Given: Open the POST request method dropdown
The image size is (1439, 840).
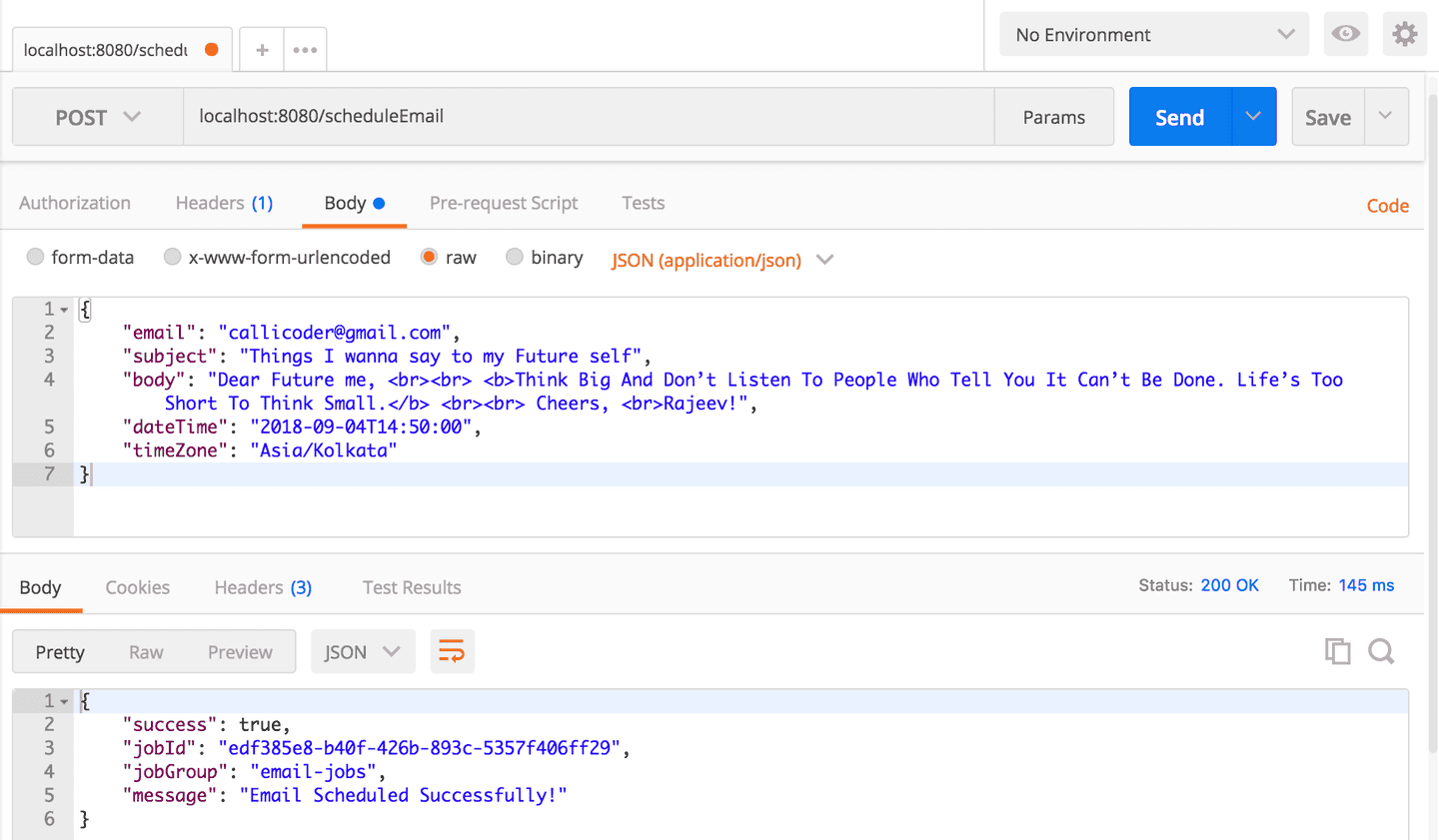Looking at the screenshot, I should coord(97,116).
